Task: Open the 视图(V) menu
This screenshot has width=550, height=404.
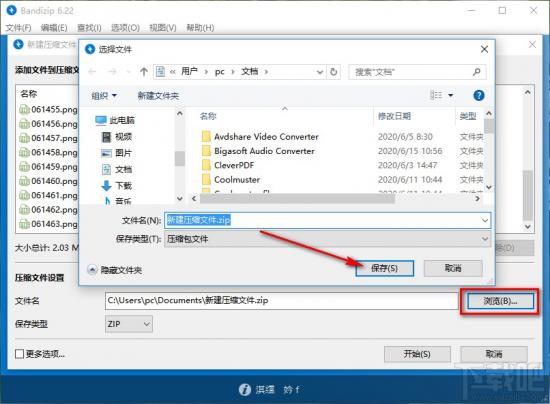Action: [163, 28]
